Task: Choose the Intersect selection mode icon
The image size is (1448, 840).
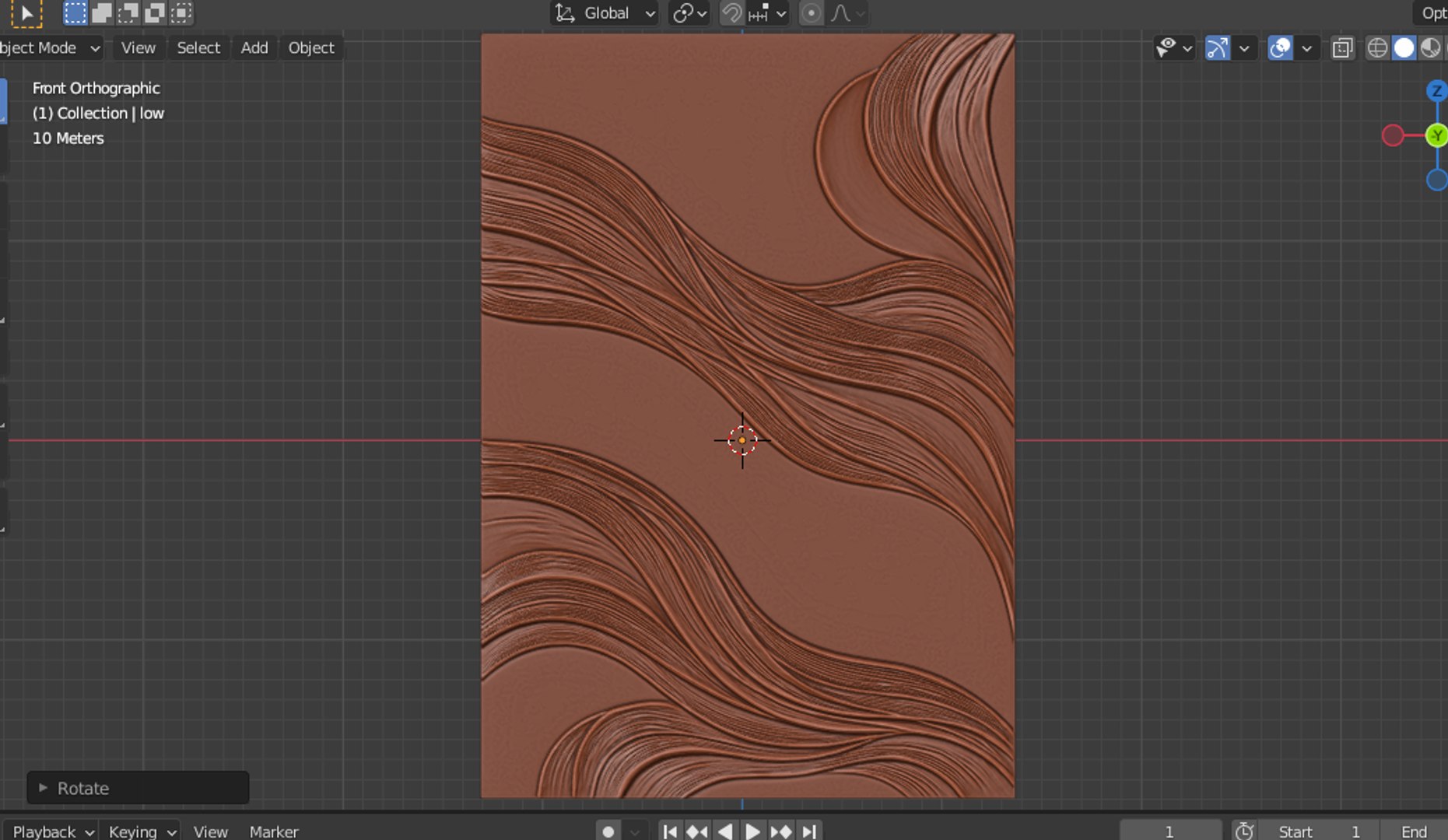Action: coord(181,12)
